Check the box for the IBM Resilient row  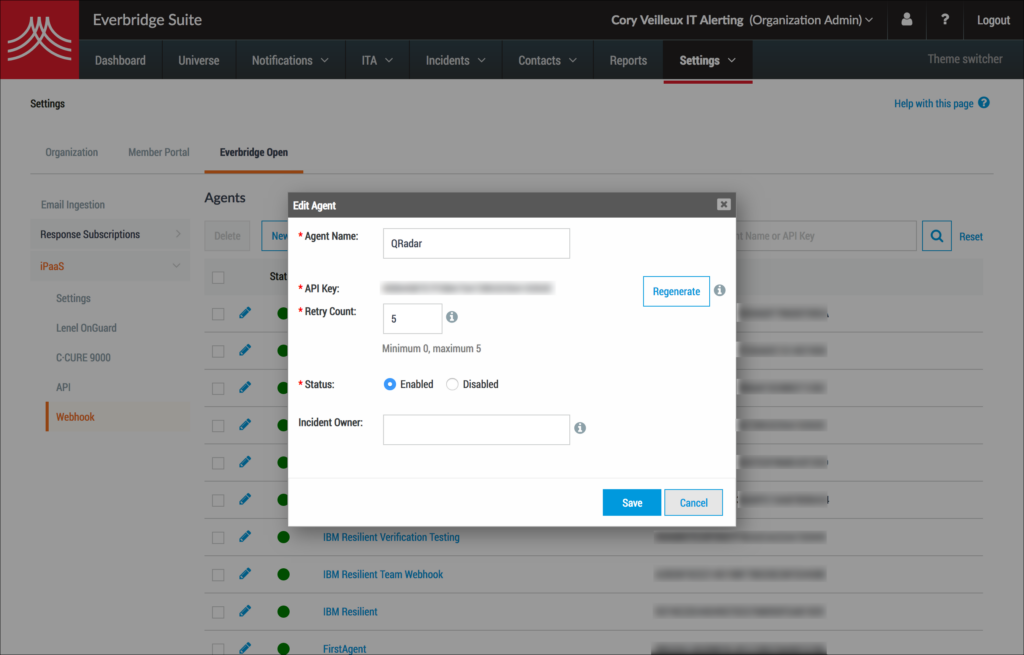tap(218, 612)
